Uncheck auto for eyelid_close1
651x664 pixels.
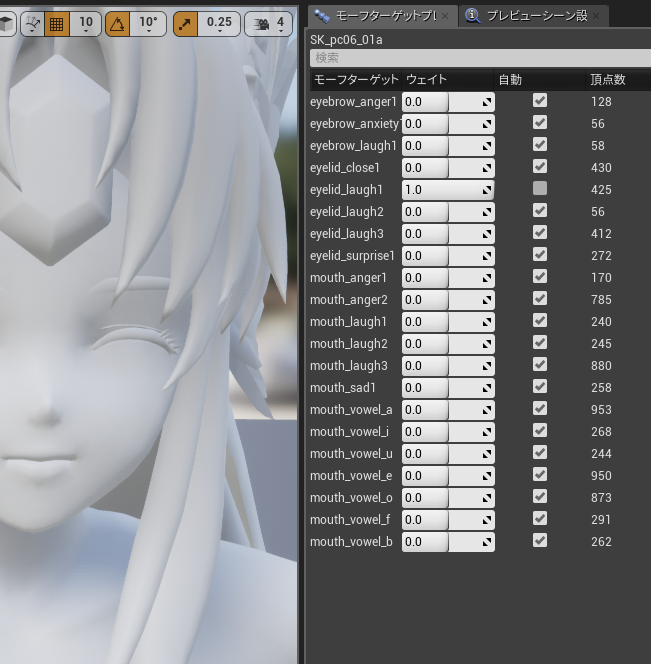[x=540, y=166]
